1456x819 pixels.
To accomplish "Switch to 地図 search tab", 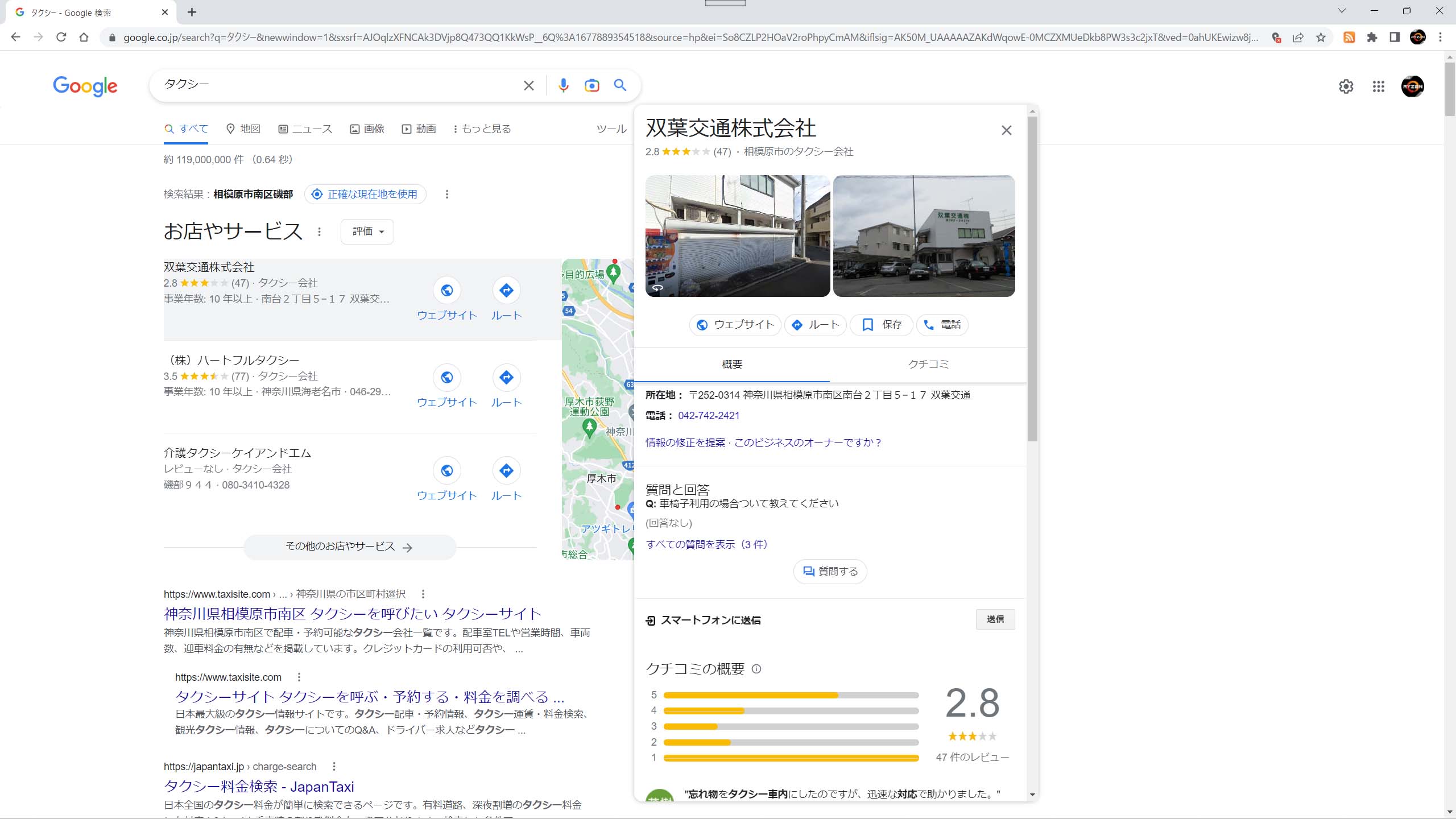I will pyautogui.click(x=243, y=129).
